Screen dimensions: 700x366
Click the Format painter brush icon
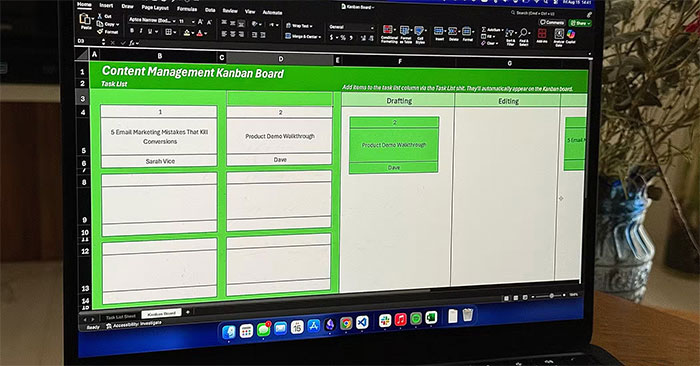pos(100,31)
